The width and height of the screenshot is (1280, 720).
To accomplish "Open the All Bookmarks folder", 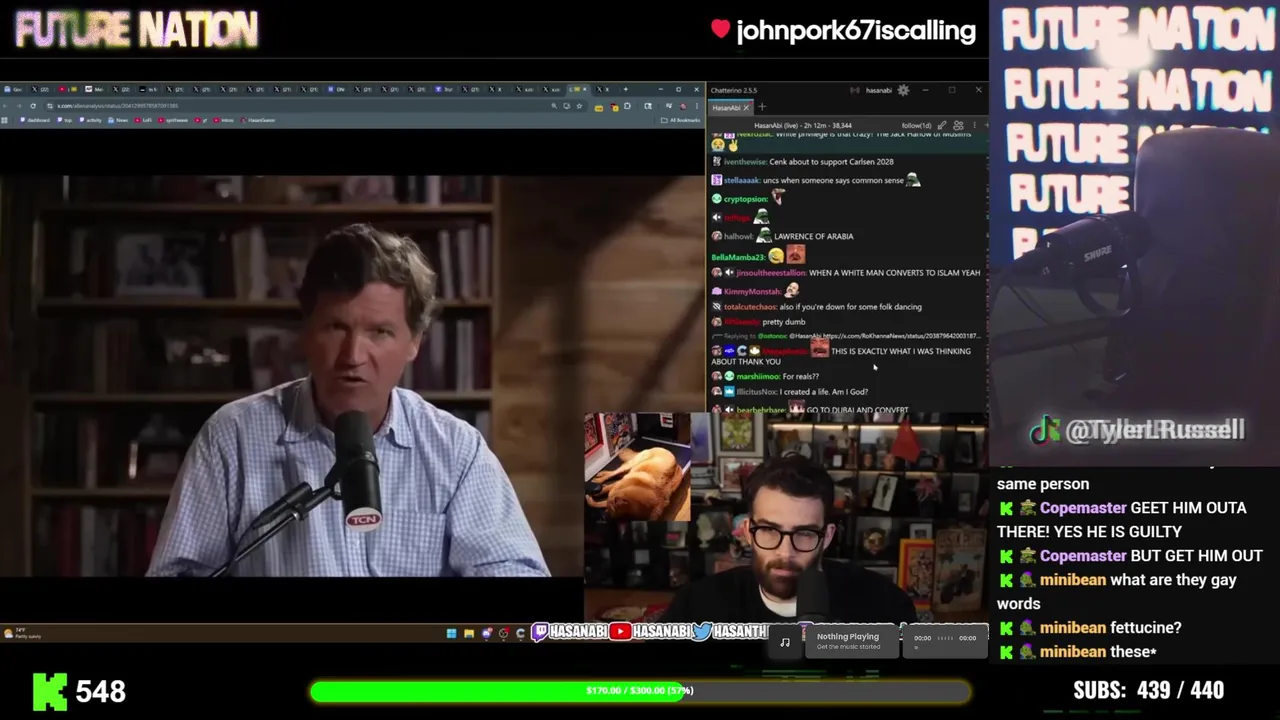I will 680,120.
